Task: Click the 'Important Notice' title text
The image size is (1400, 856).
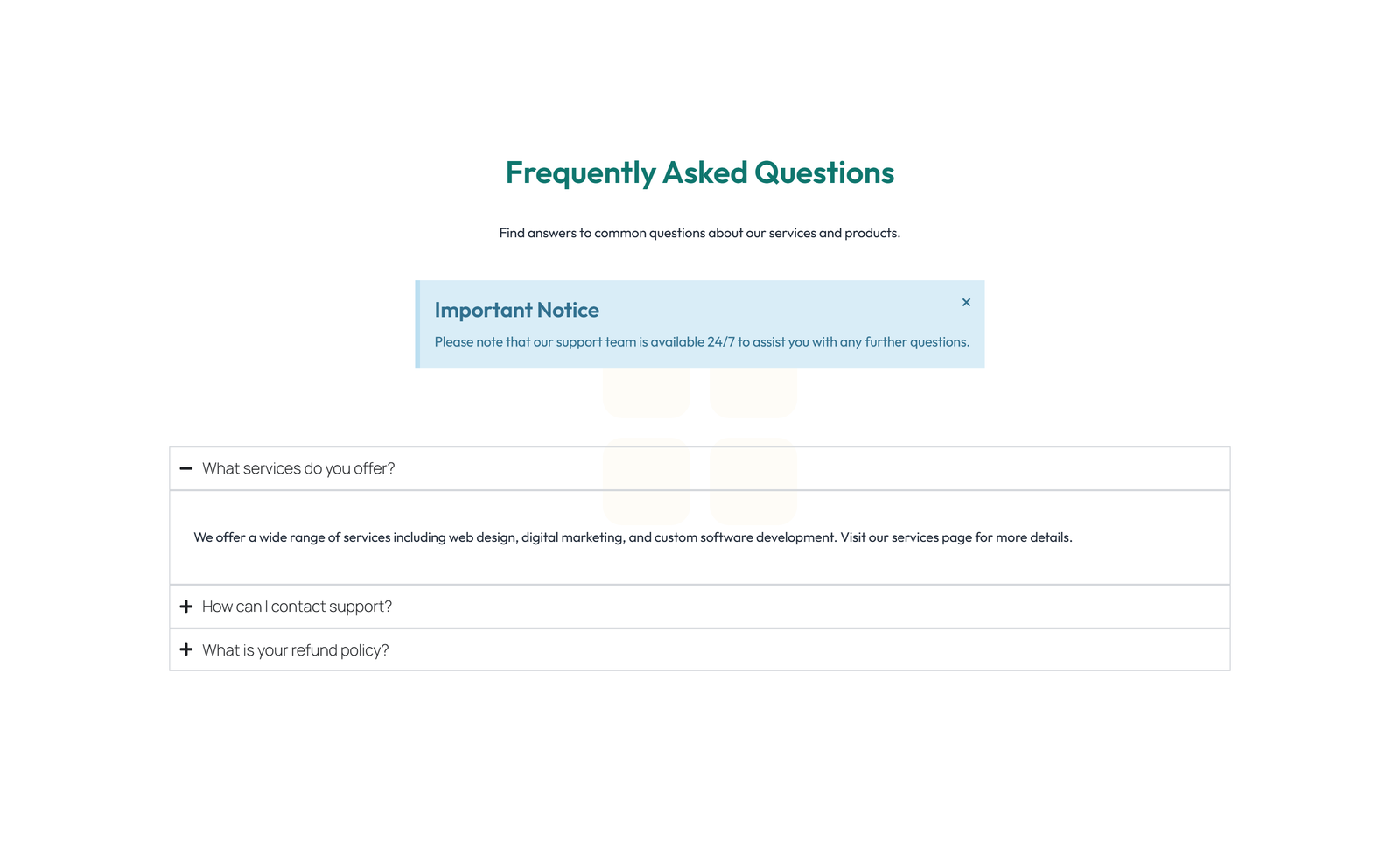Action: [x=517, y=310]
